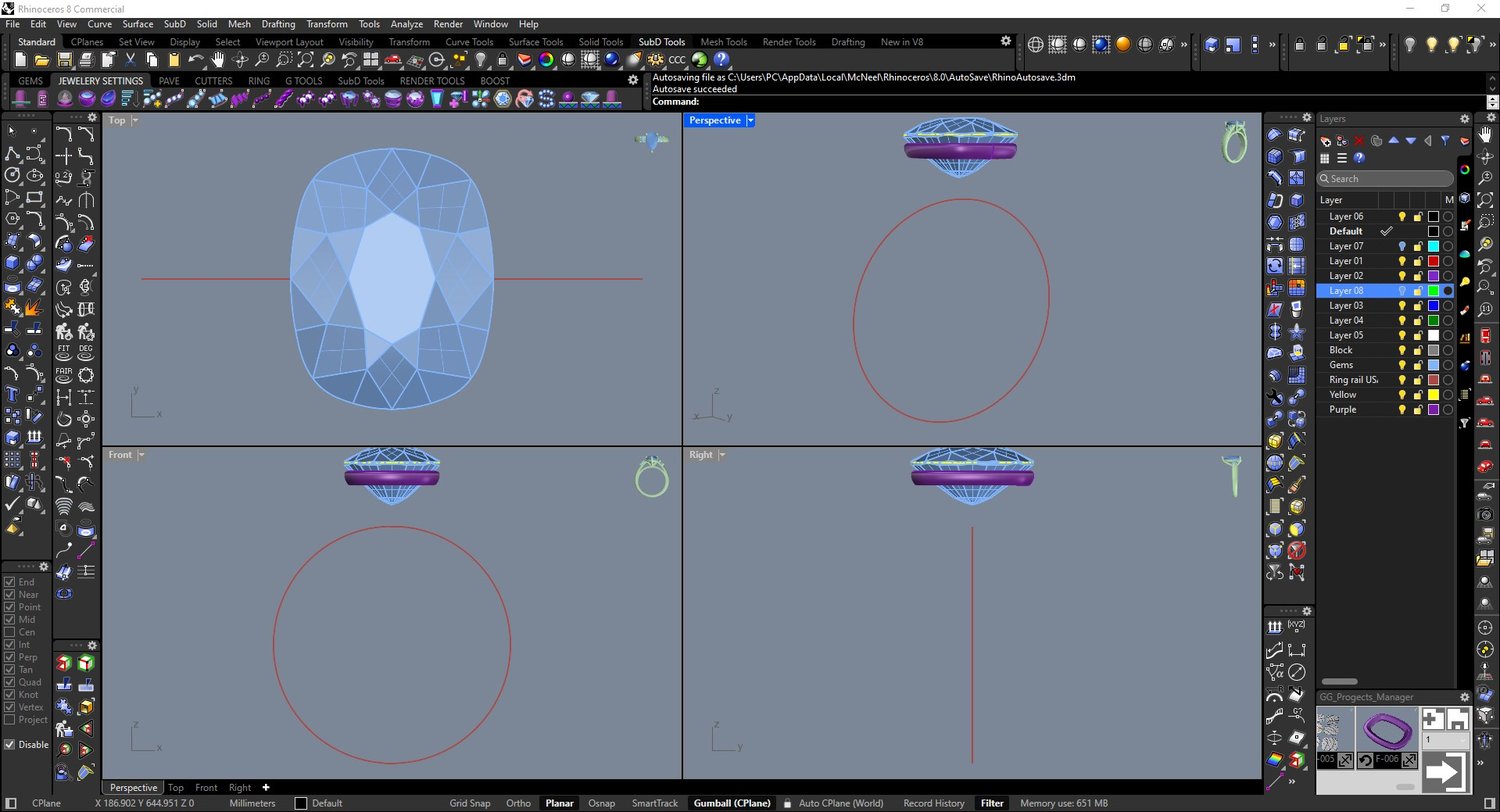Open the command history dropdown arrow
Screen dimensions: 1500x812
click(x=1492, y=102)
